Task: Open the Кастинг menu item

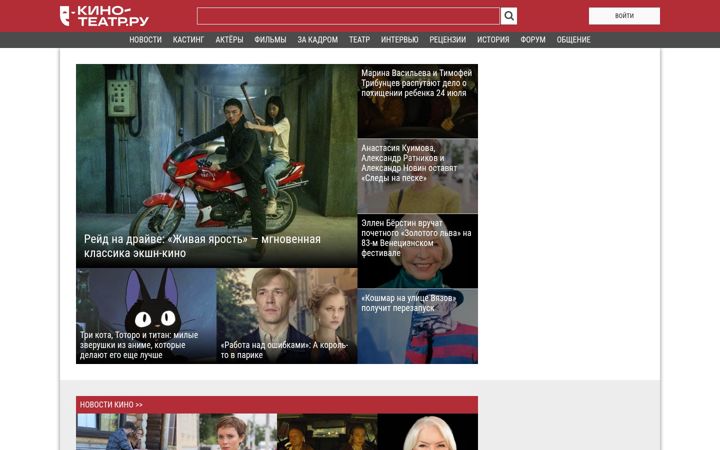Action: (188, 40)
